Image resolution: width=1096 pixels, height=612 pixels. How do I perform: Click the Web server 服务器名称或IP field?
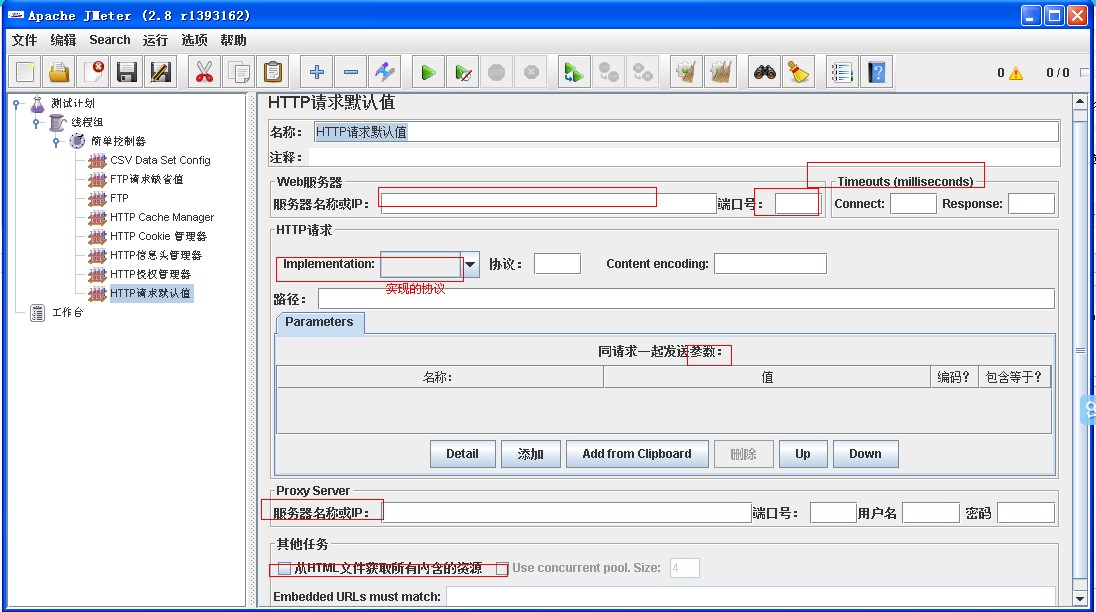click(x=549, y=204)
